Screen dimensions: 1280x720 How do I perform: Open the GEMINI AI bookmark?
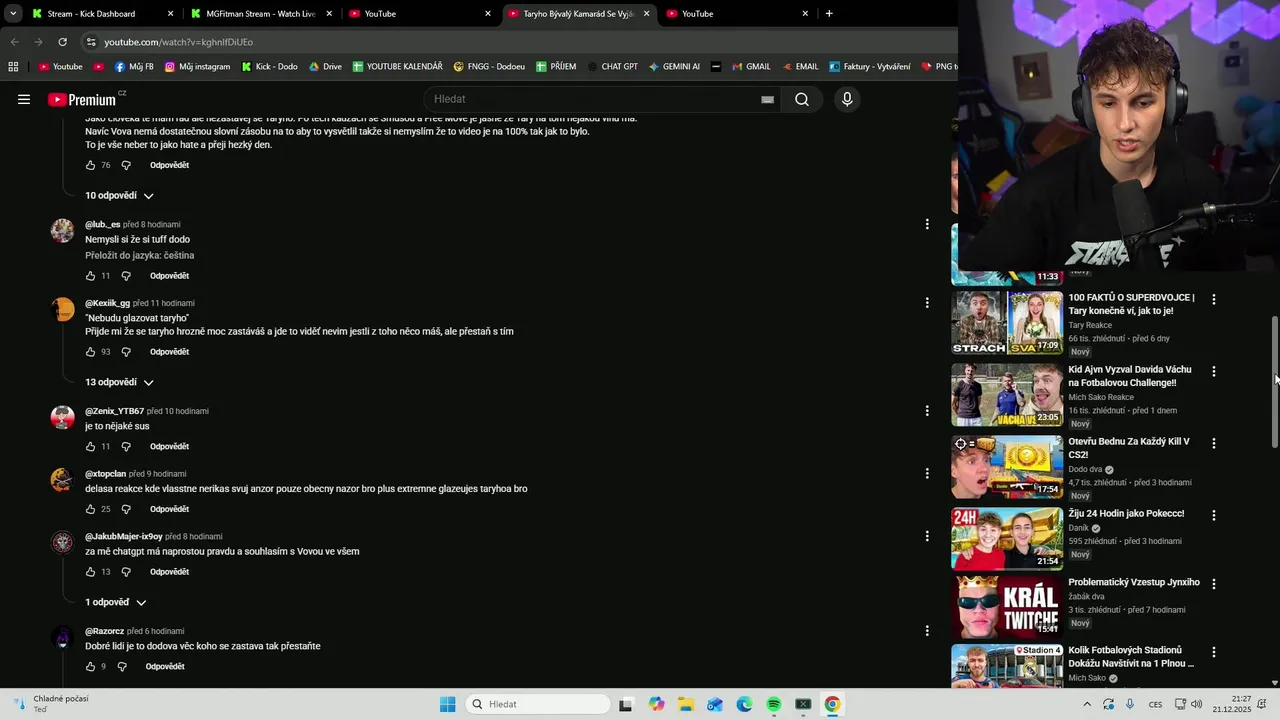click(674, 67)
